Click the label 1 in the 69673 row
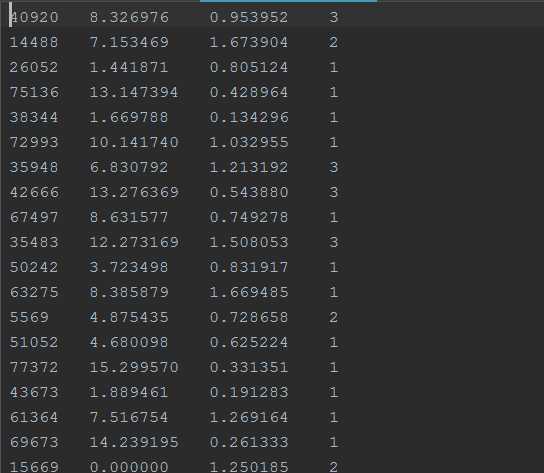 pyautogui.click(x=333, y=442)
